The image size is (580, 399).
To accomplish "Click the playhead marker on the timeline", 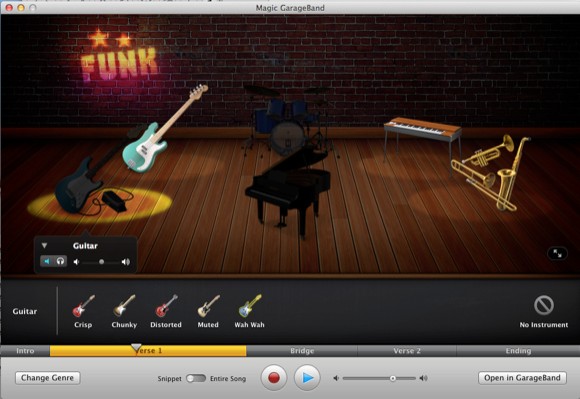I will click(136, 348).
